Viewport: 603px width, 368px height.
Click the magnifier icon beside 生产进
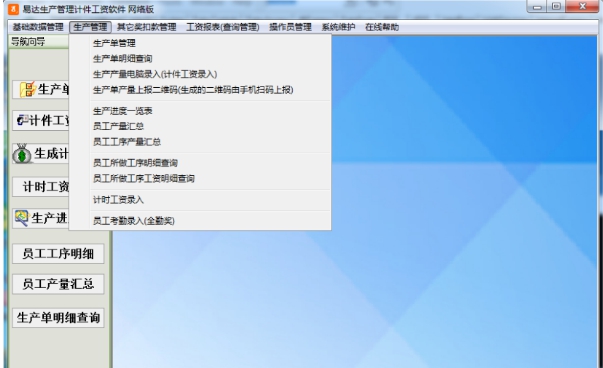click(22, 218)
